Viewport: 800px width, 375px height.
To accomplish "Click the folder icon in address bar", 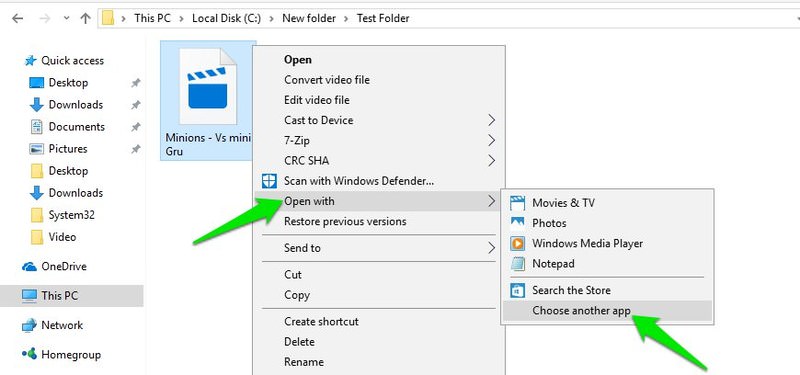I will pyautogui.click(x=108, y=18).
